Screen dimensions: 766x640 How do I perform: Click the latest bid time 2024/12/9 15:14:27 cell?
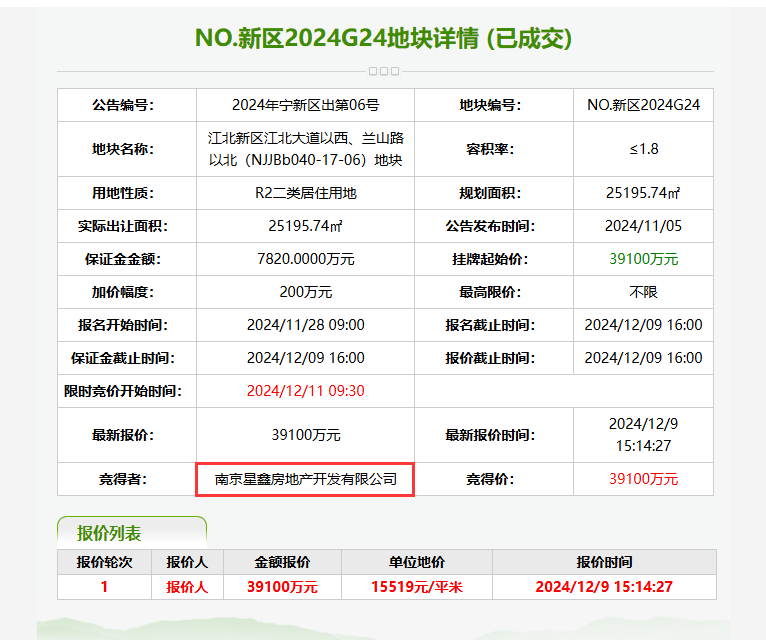(x=643, y=435)
